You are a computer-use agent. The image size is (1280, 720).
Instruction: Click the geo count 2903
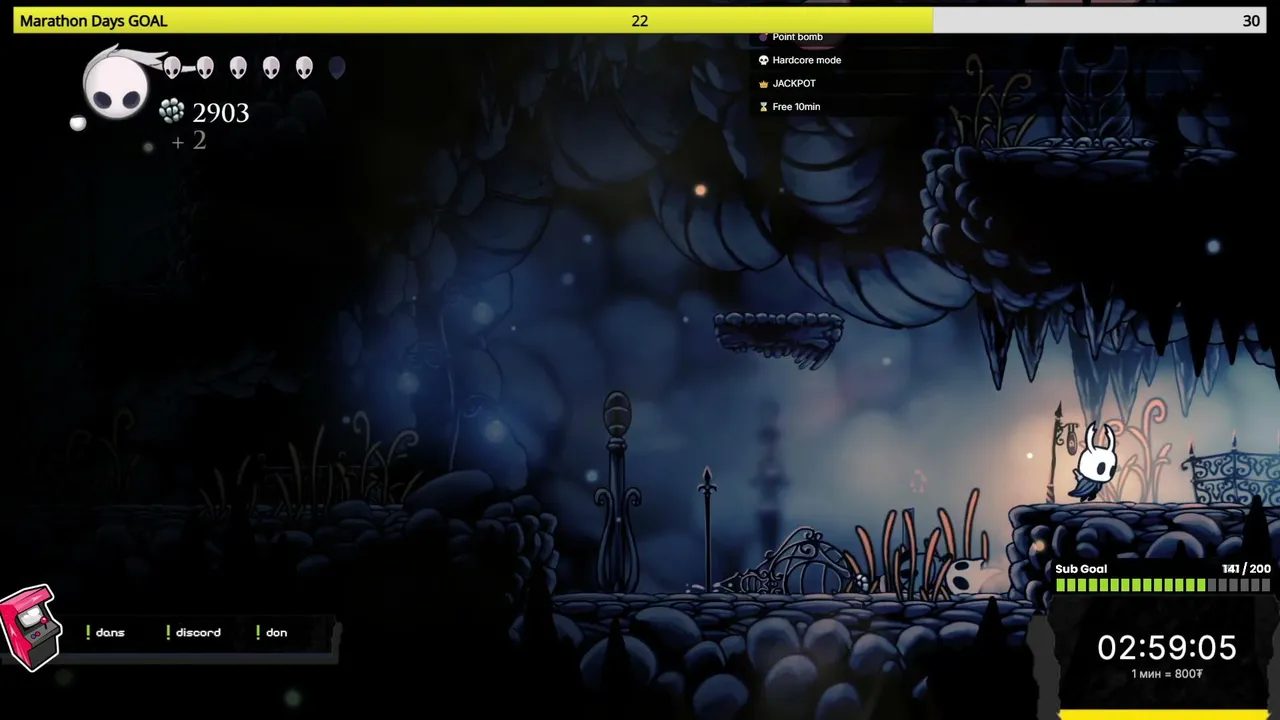pos(220,112)
